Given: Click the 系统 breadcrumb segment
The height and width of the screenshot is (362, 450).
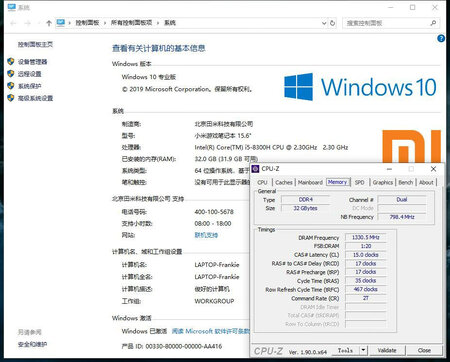Looking at the screenshot, I should (170, 23).
